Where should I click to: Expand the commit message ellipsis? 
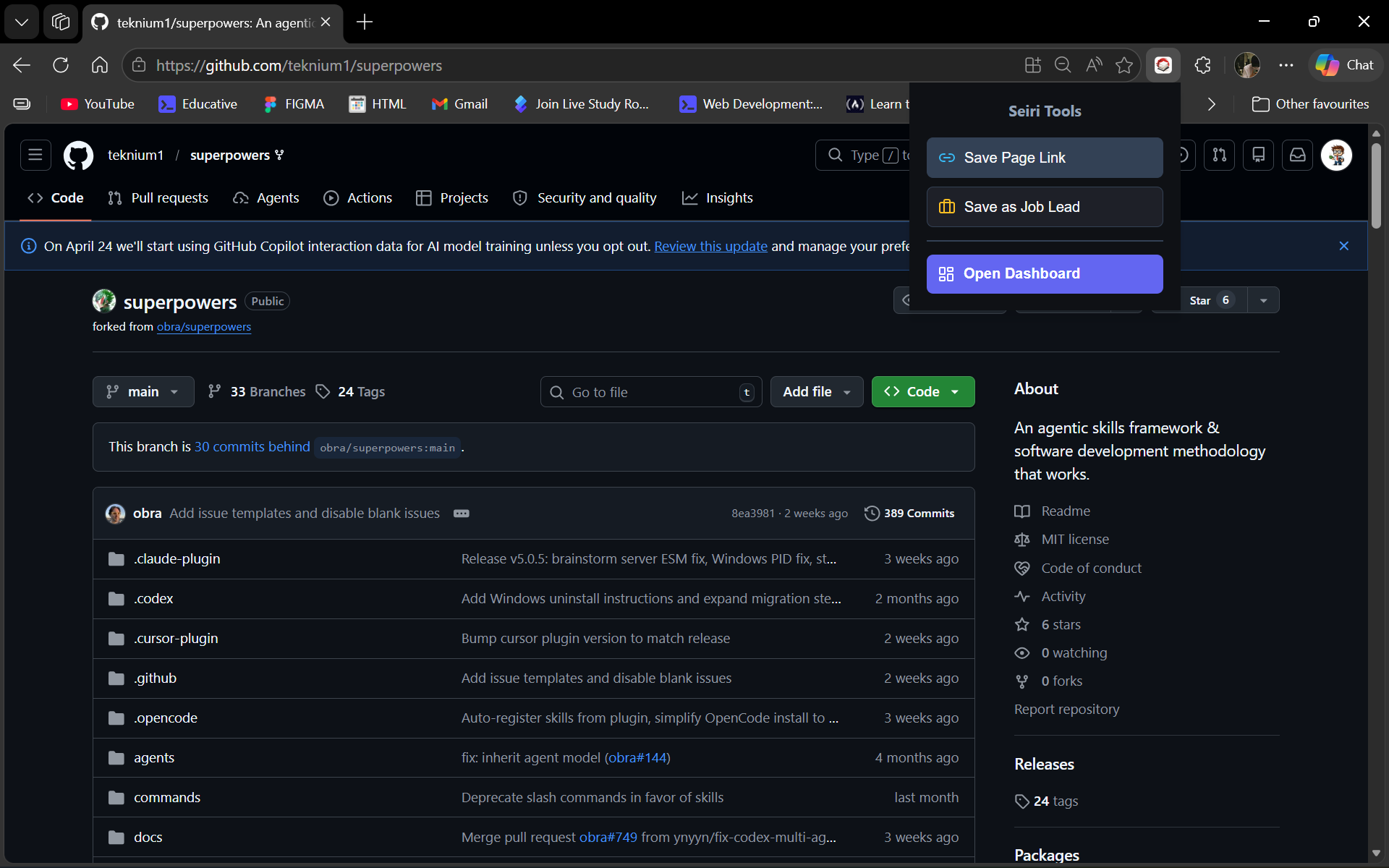461,514
